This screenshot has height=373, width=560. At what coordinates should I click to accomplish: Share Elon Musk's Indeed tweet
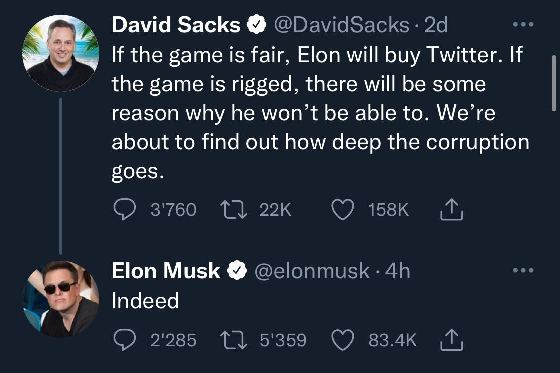(x=451, y=339)
